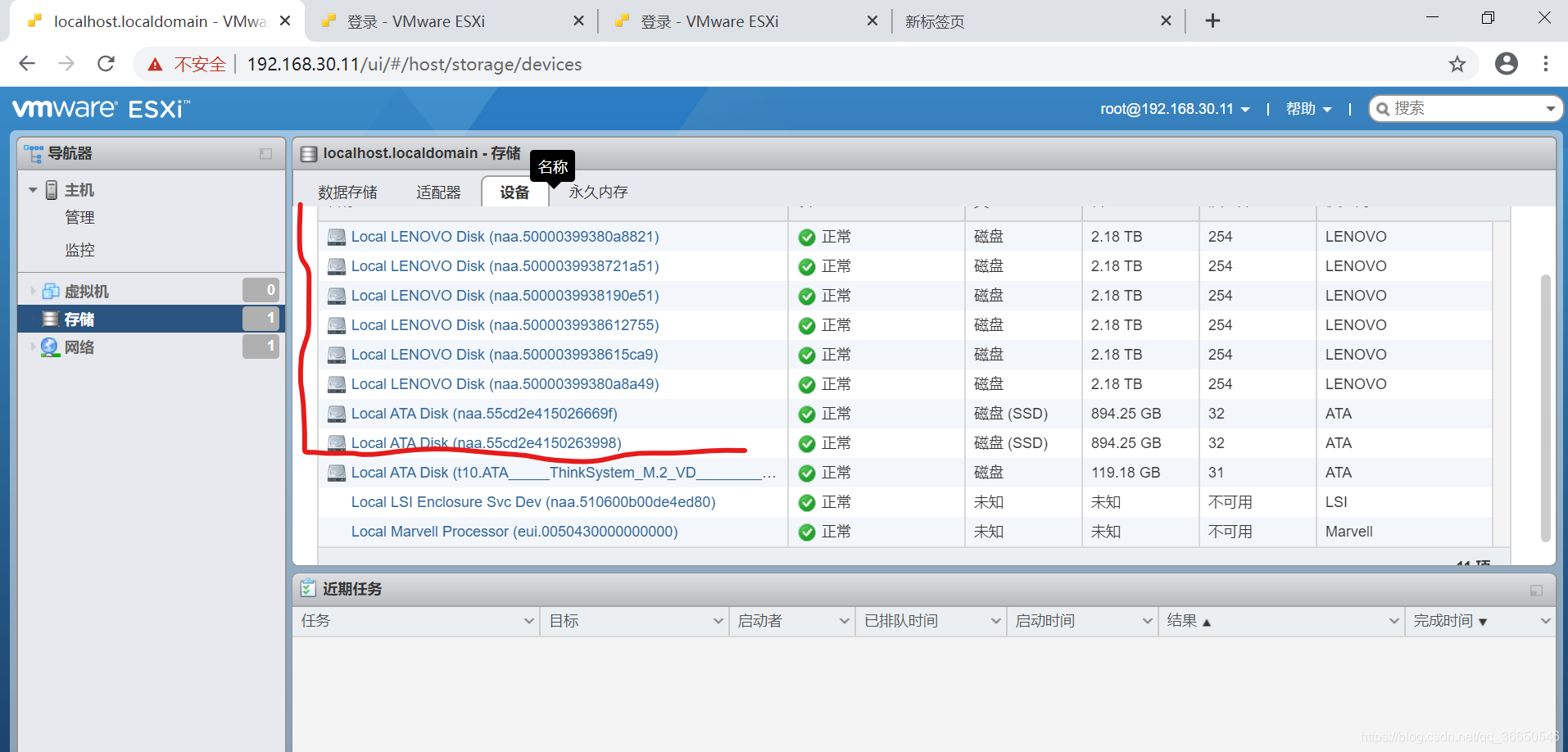Close the first localhost.localdomain browser tab

click(285, 21)
